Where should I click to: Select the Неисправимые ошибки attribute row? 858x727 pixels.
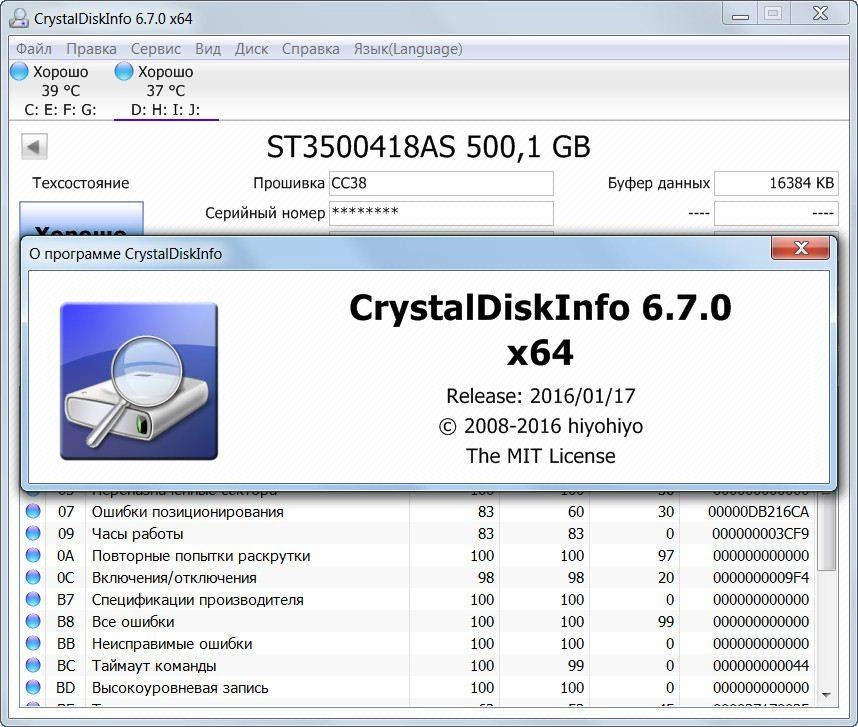(418, 643)
